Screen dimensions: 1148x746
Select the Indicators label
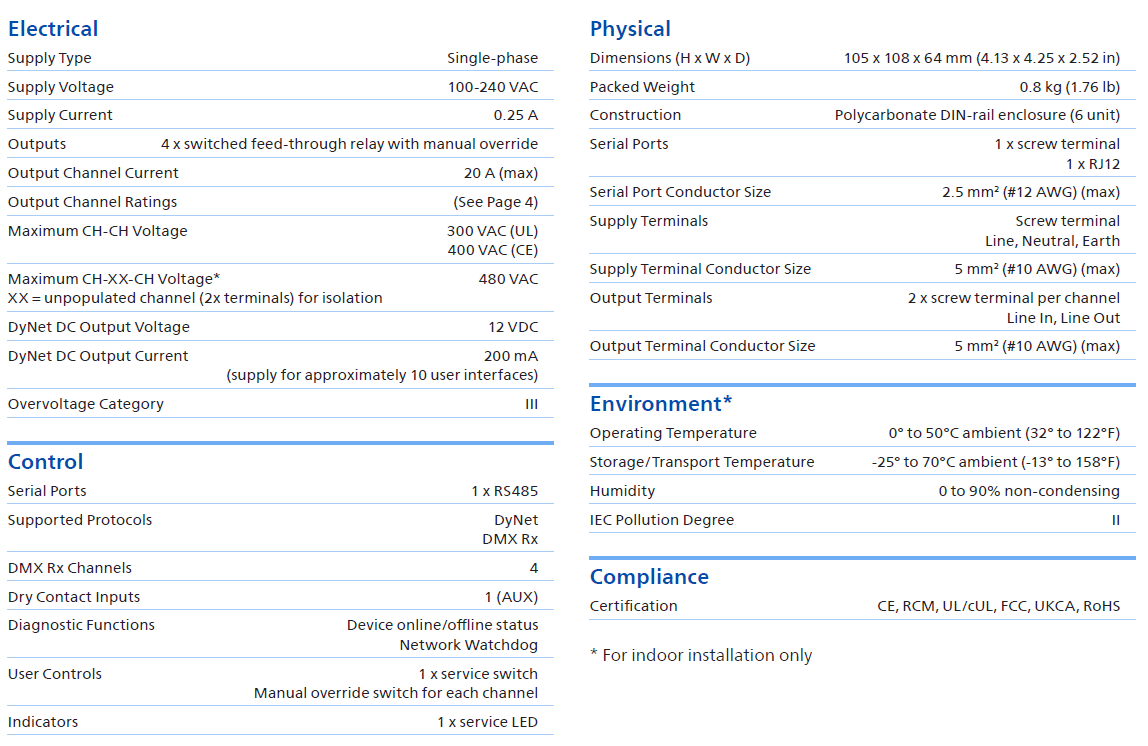43,722
